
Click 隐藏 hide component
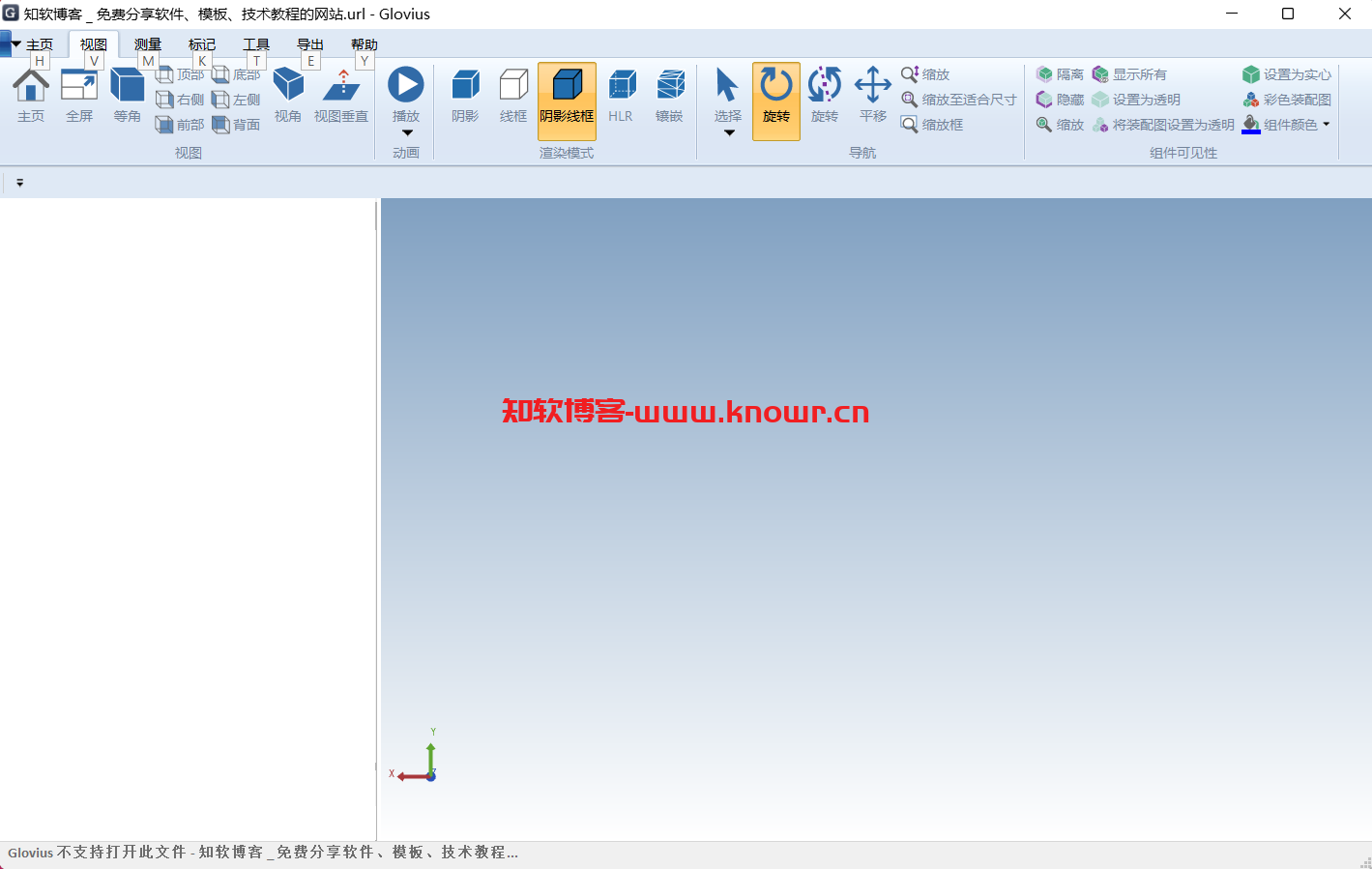[1061, 100]
